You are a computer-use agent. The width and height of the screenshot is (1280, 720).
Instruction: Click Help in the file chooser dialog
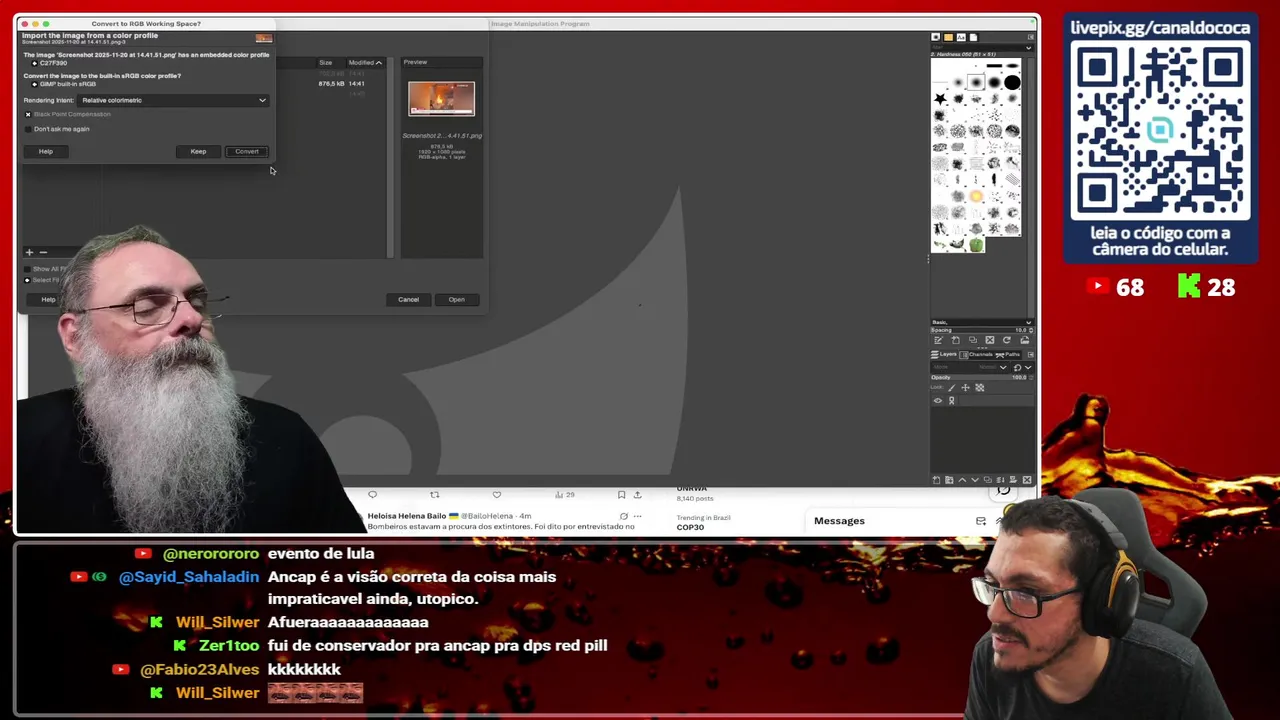click(x=48, y=299)
